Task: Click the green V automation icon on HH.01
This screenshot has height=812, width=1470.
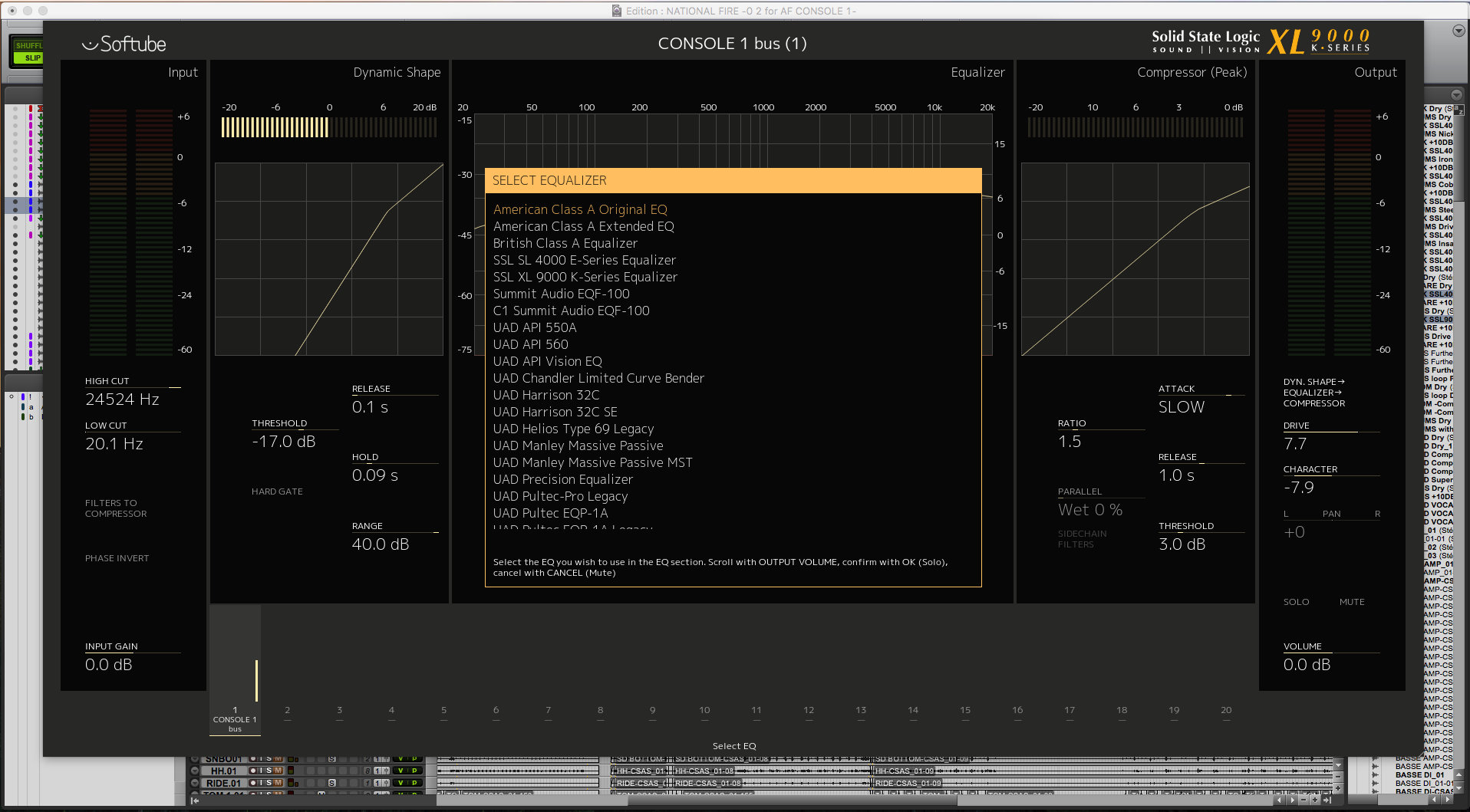Action: 401,771
